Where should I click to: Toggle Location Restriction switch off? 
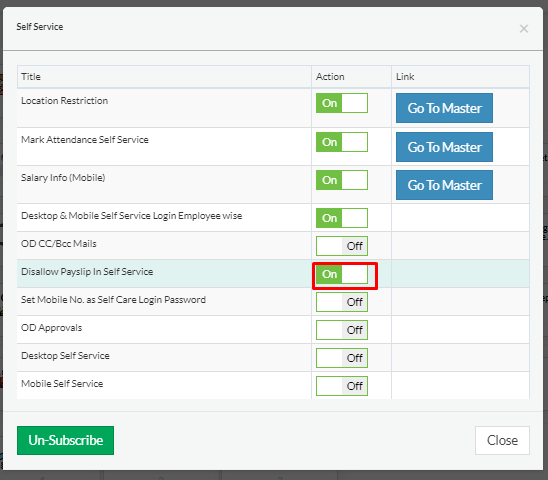pyautogui.click(x=342, y=103)
